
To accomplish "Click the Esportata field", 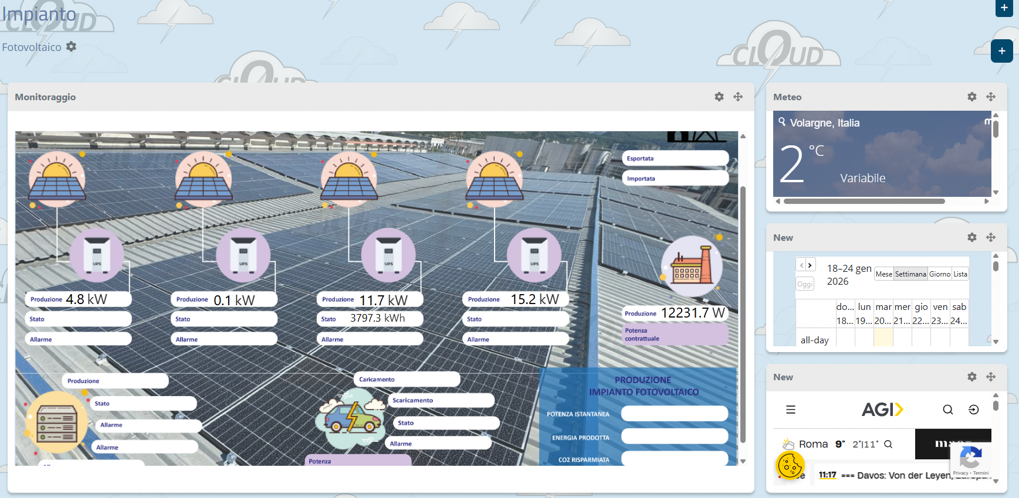I will click(x=675, y=158).
